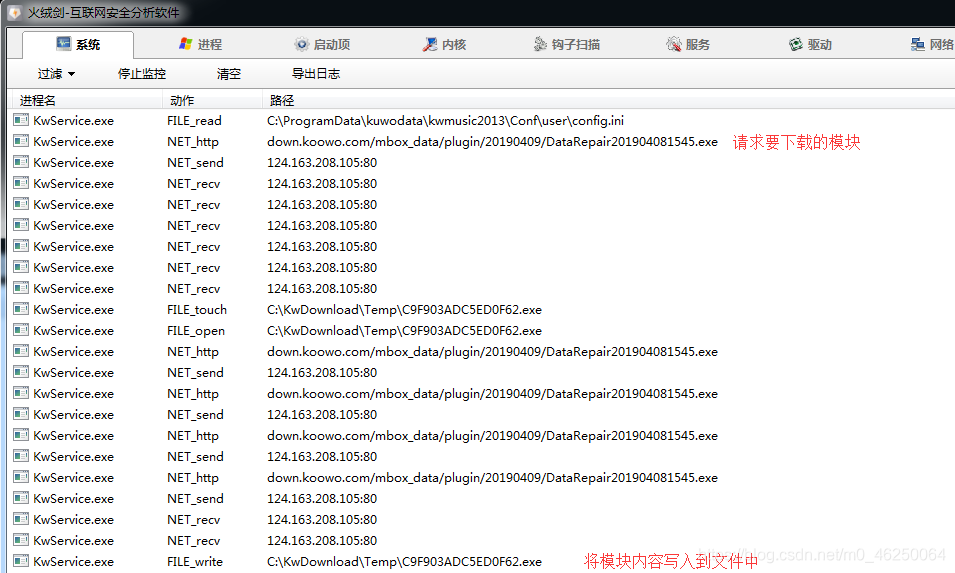Click the 火绒剑 application logo icon
Screen dimensions: 955x573
pyautogui.click(x=13, y=13)
